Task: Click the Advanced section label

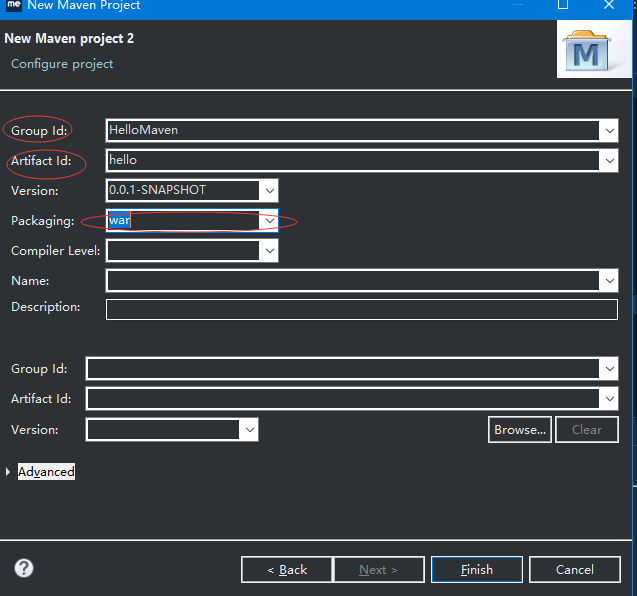Action: pyautogui.click(x=46, y=472)
